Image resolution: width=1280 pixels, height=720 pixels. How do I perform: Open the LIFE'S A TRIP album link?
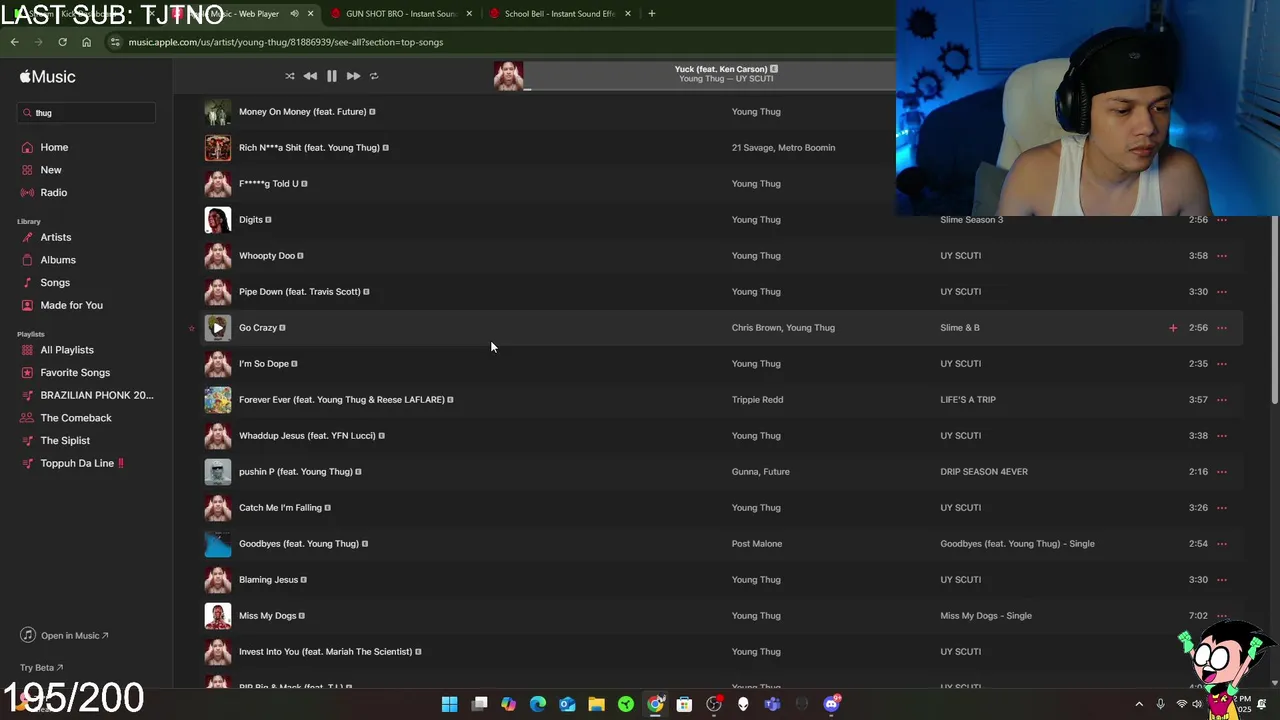968,400
